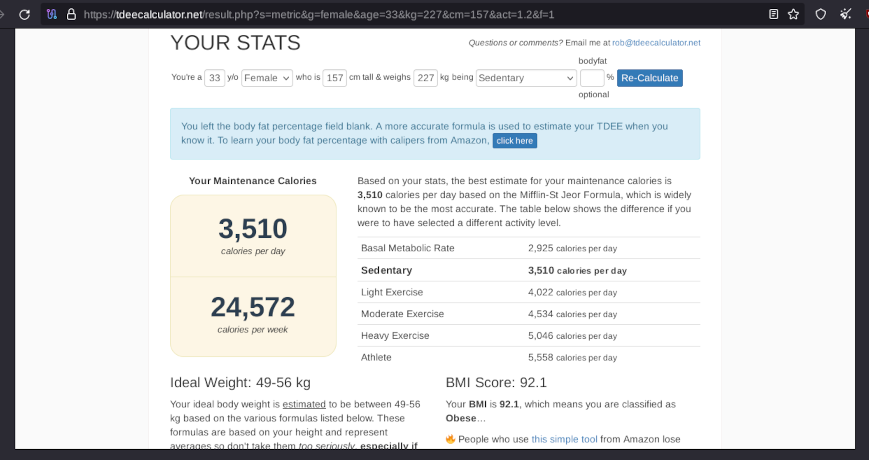Screen dimensions: 869x460
Task: Focus the height field showing 157
Action: (x=335, y=78)
